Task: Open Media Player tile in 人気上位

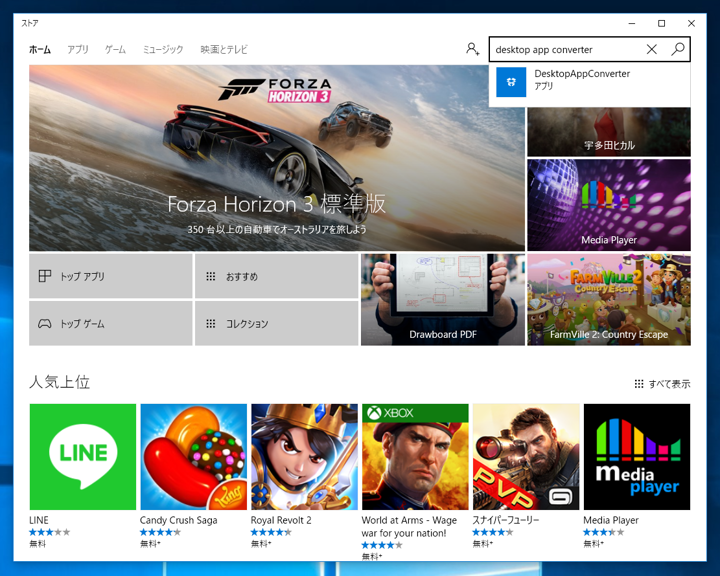Action: click(x=637, y=457)
